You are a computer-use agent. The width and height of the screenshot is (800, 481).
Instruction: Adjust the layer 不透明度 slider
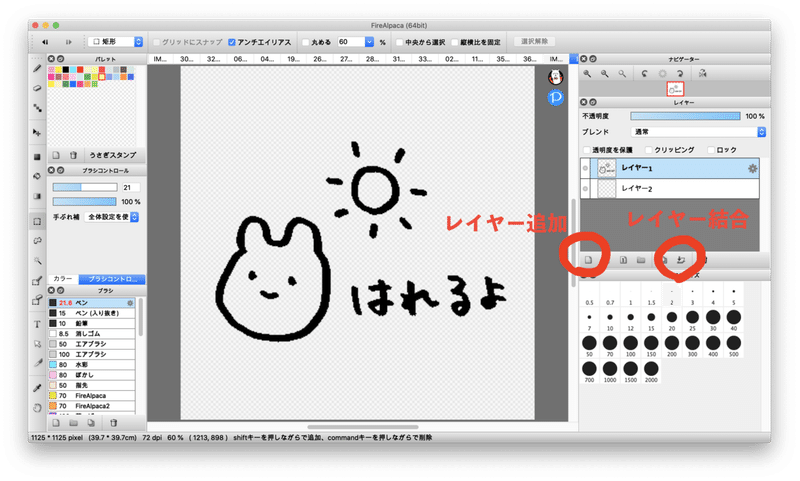coord(685,116)
